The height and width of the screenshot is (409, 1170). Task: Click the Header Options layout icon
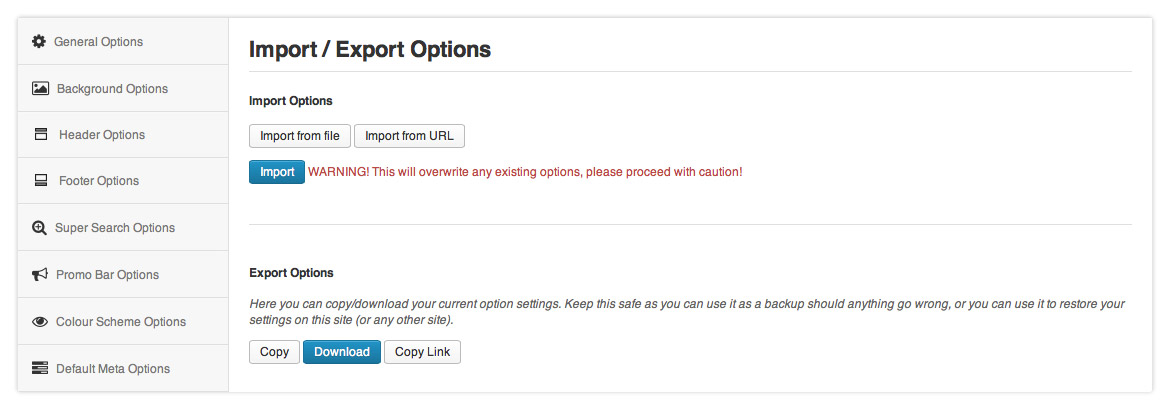pyautogui.click(x=41, y=134)
